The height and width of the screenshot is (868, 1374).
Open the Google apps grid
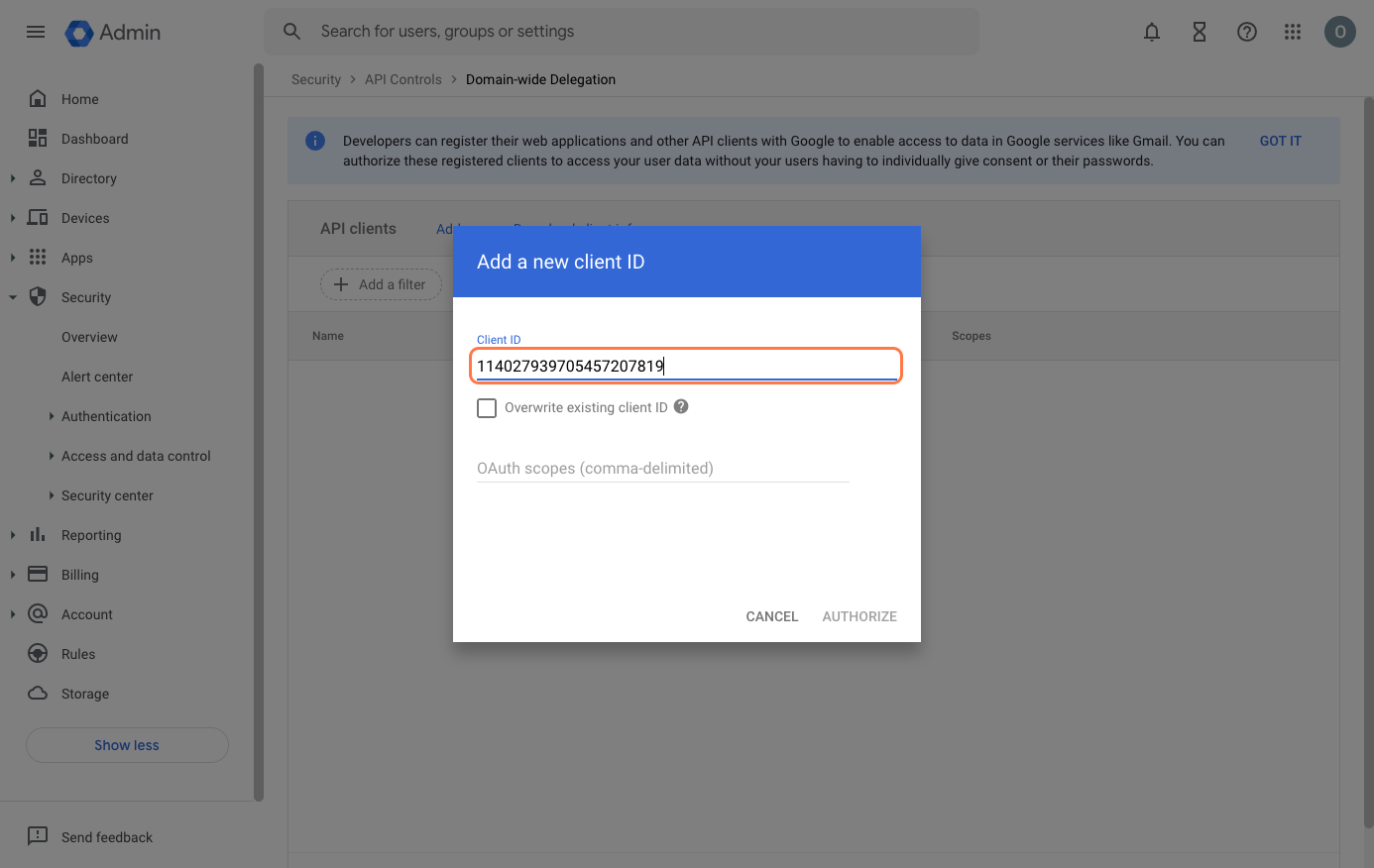(x=1292, y=32)
